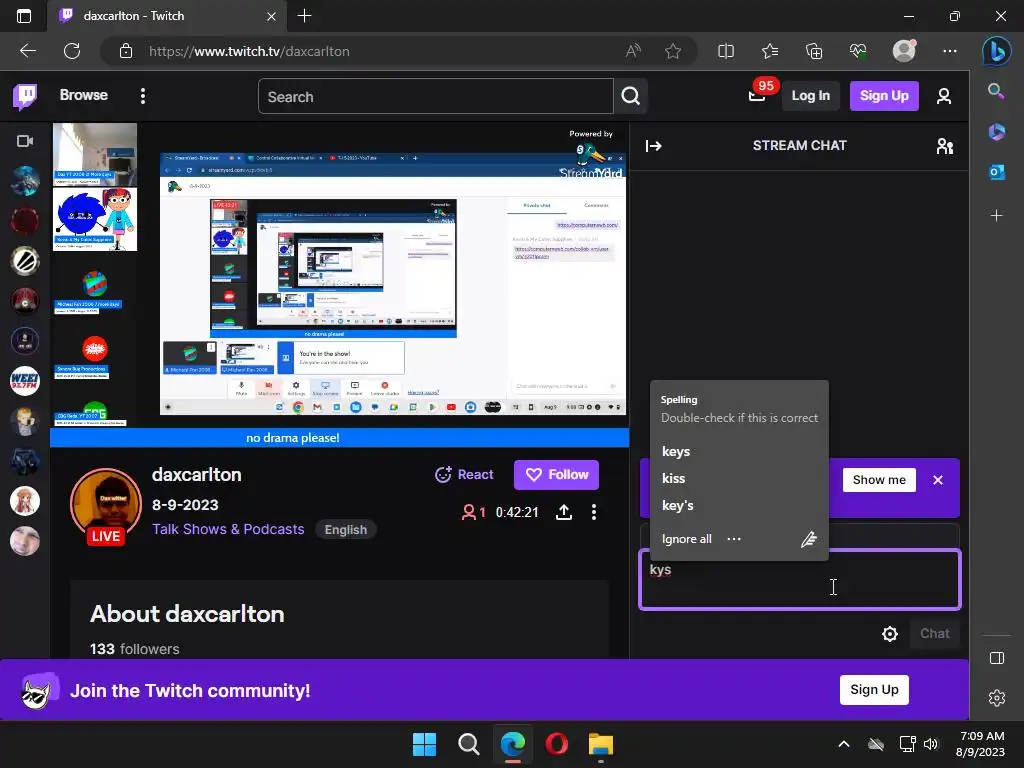View site information lock icon

click(x=126, y=51)
